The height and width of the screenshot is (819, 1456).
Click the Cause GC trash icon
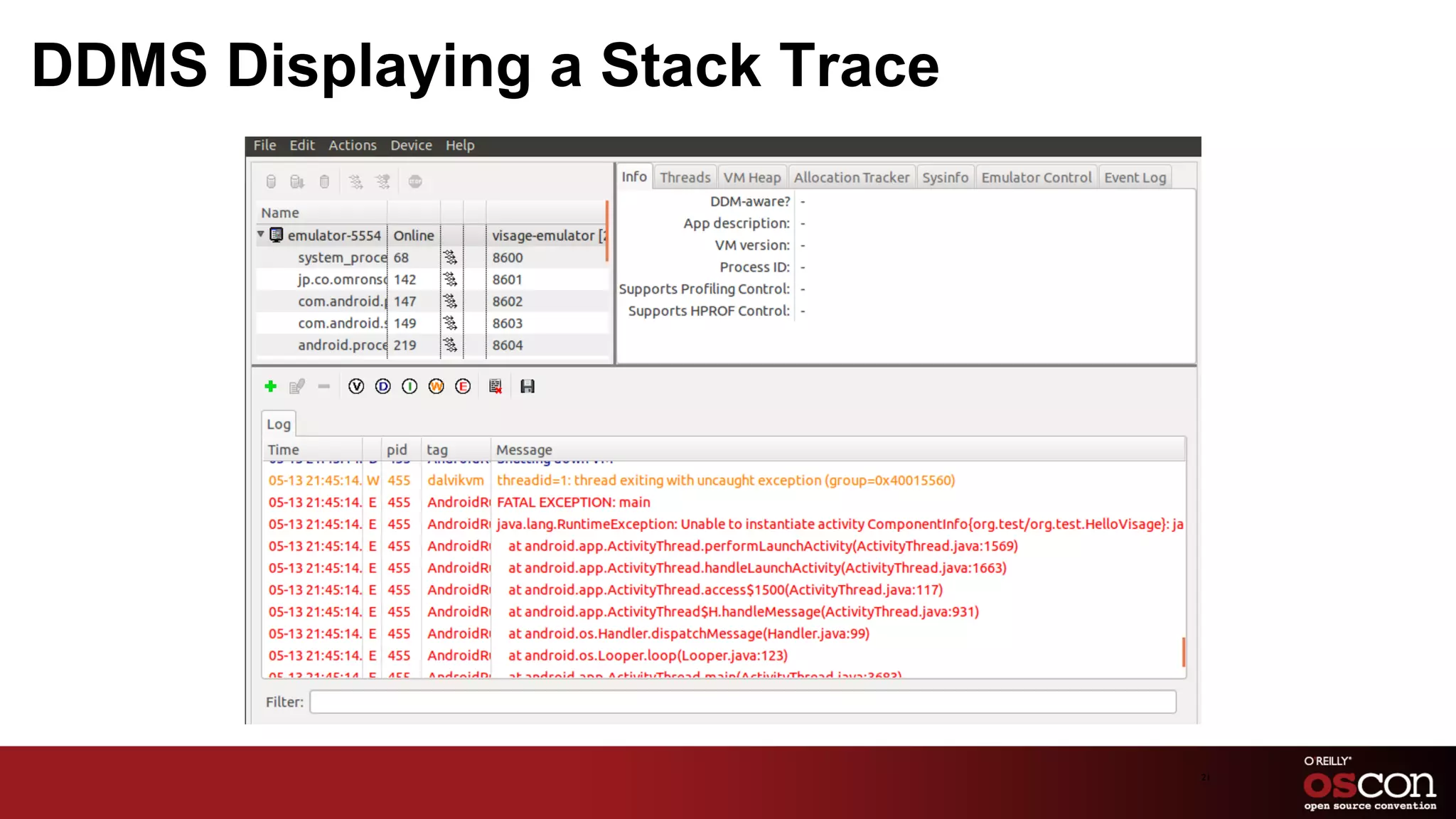(324, 182)
